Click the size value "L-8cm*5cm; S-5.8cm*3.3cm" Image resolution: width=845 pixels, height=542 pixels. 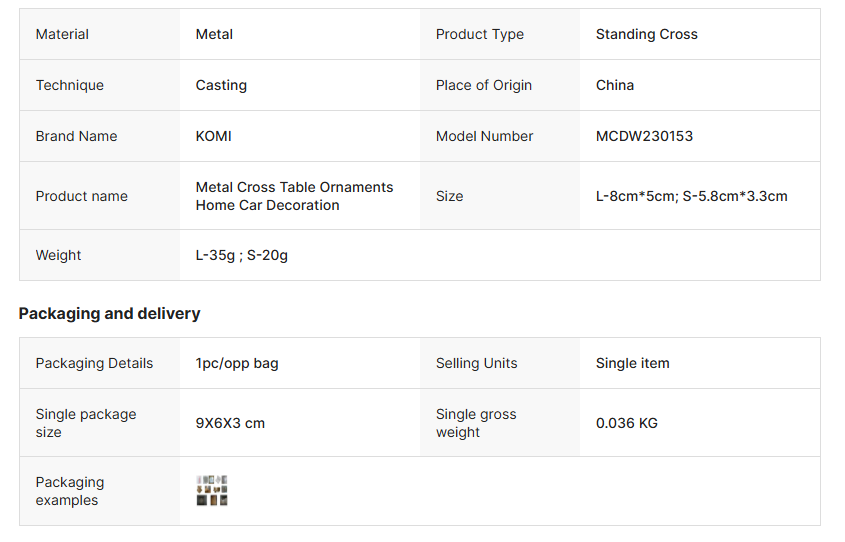point(691,196)
